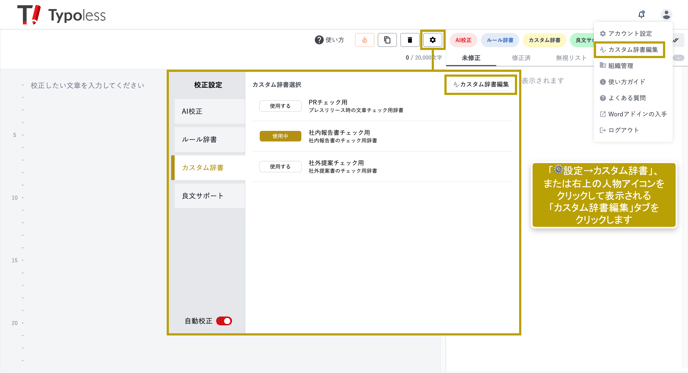Viewport: 688px width, 373px height.
Task: Click 使用する for 社外提案チェック用
Action: (280, 166)
